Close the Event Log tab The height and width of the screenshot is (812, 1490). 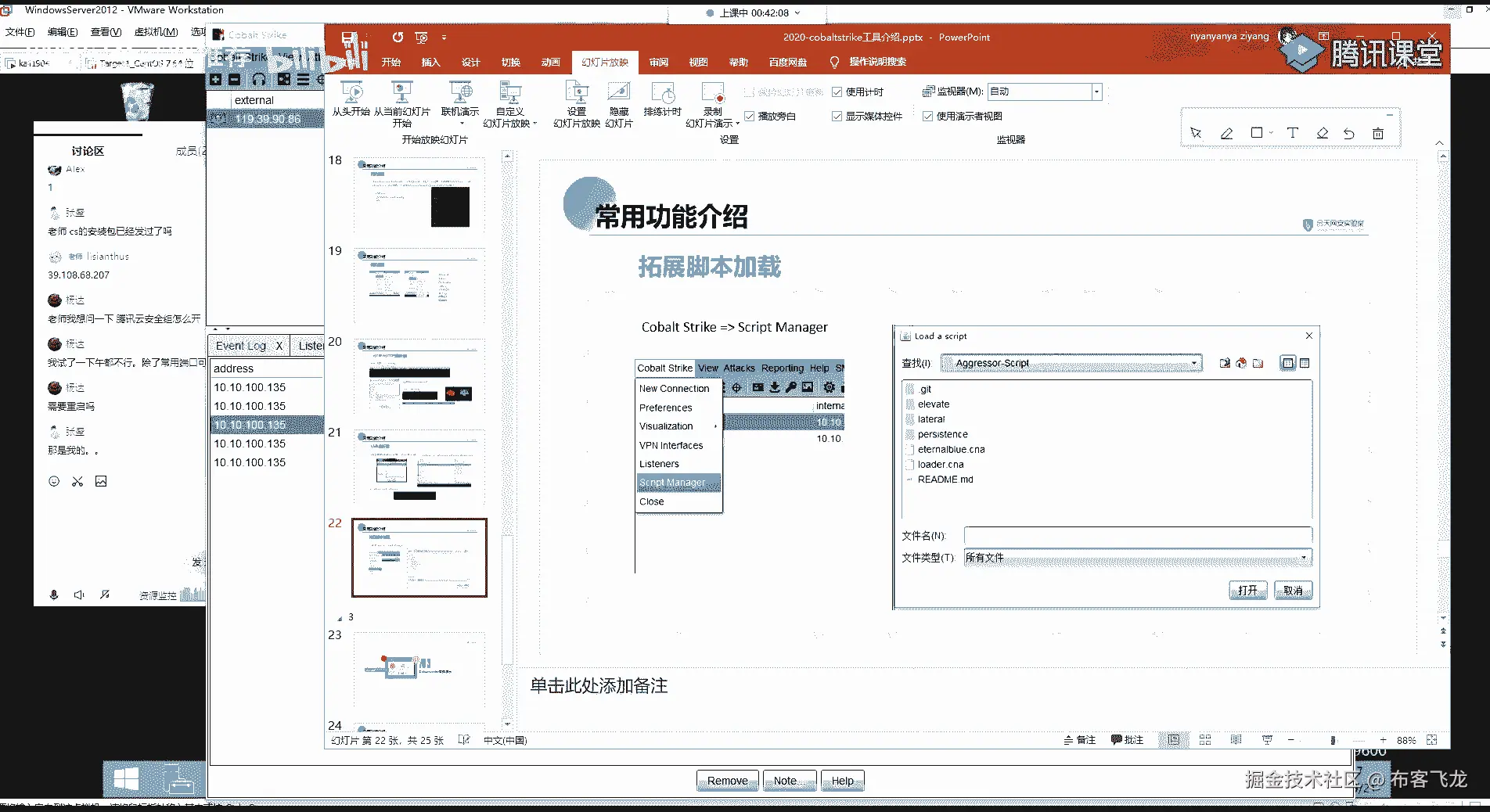(279, 346)
